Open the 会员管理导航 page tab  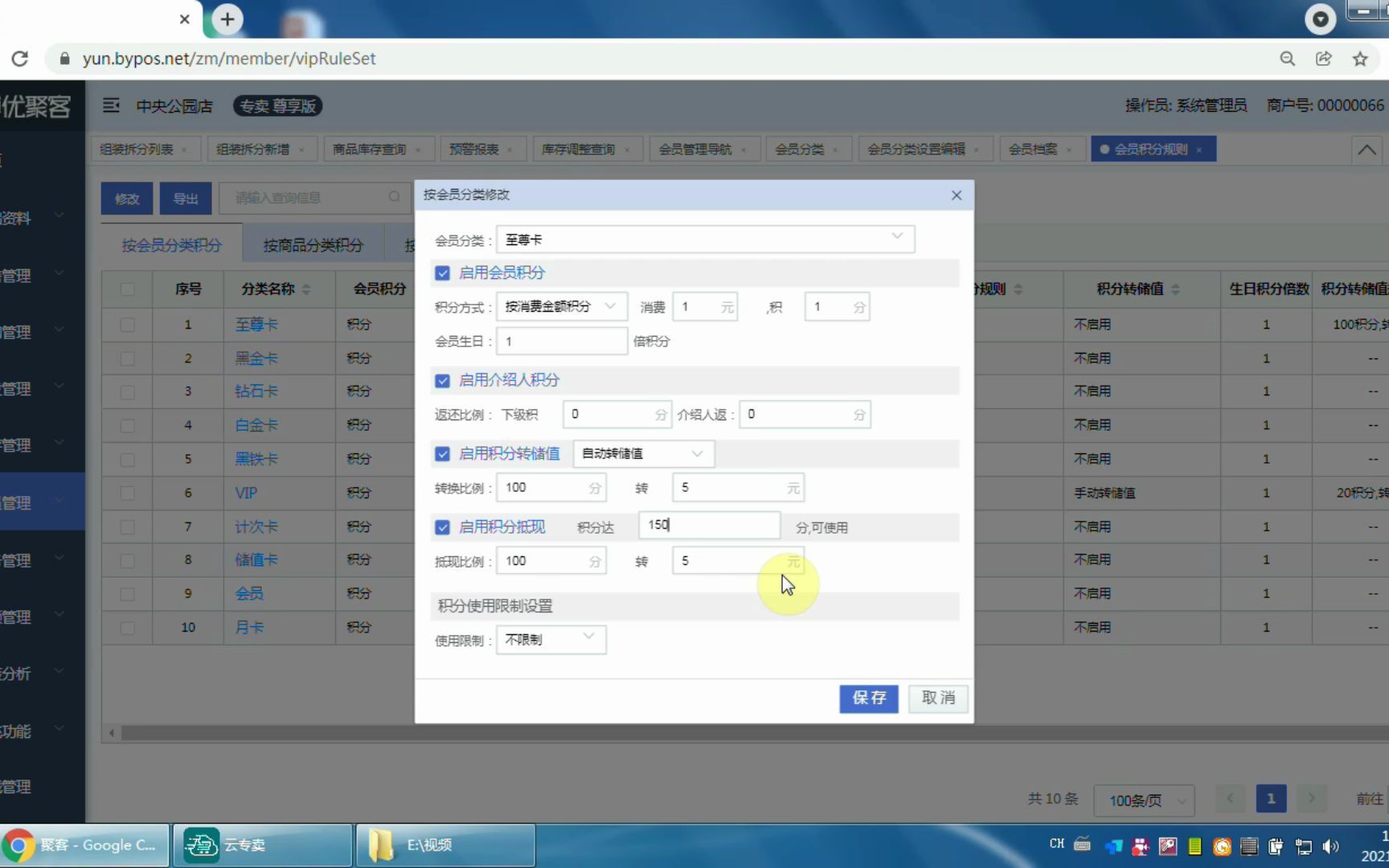click(x=704, y=149)
